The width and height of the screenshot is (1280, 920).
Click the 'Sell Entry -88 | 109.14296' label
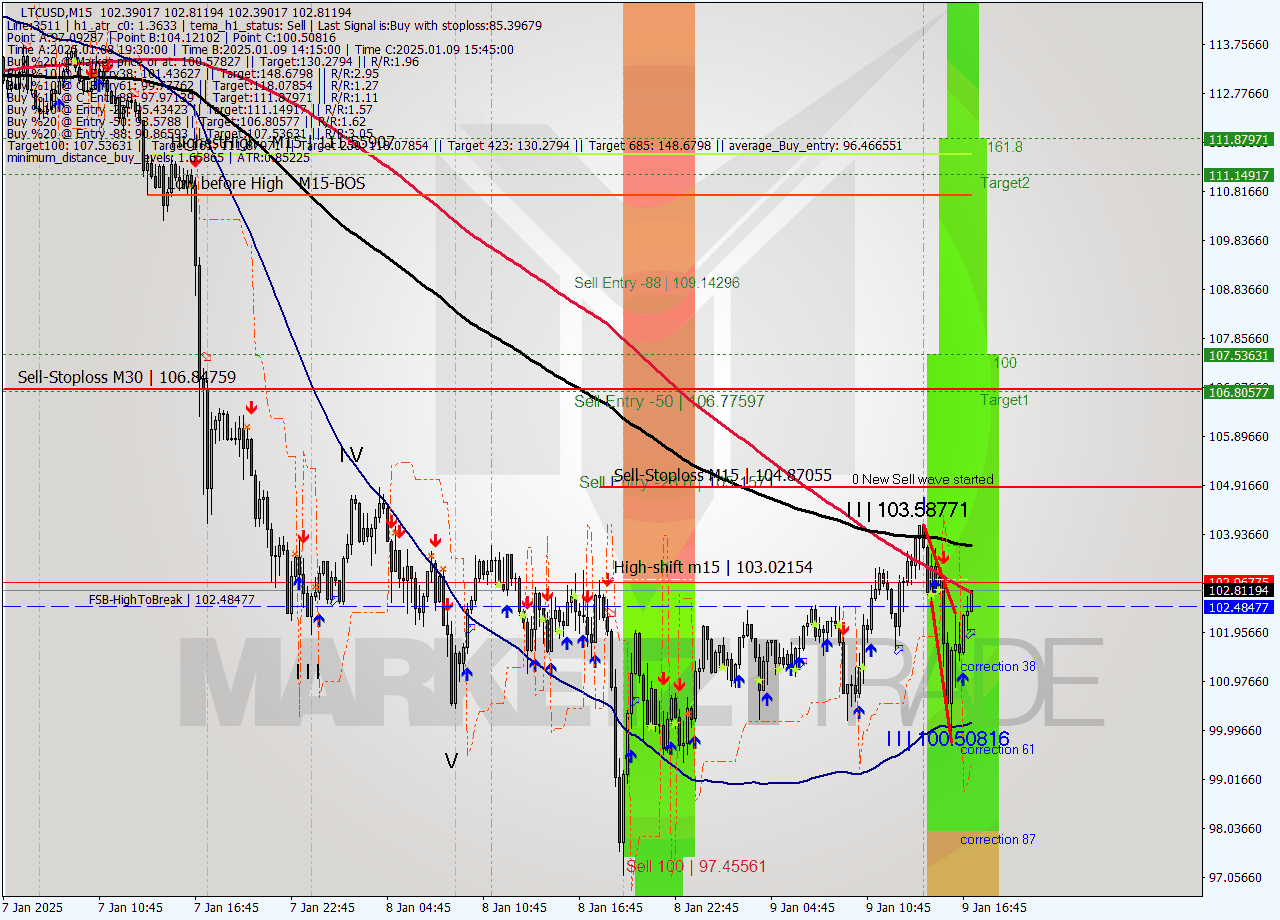(657, 283)
